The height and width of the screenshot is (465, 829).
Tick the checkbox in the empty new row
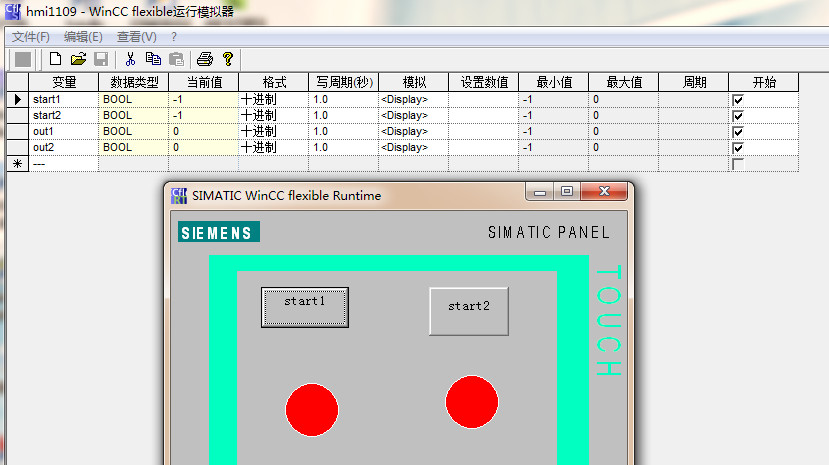click(x=738, y=164)
